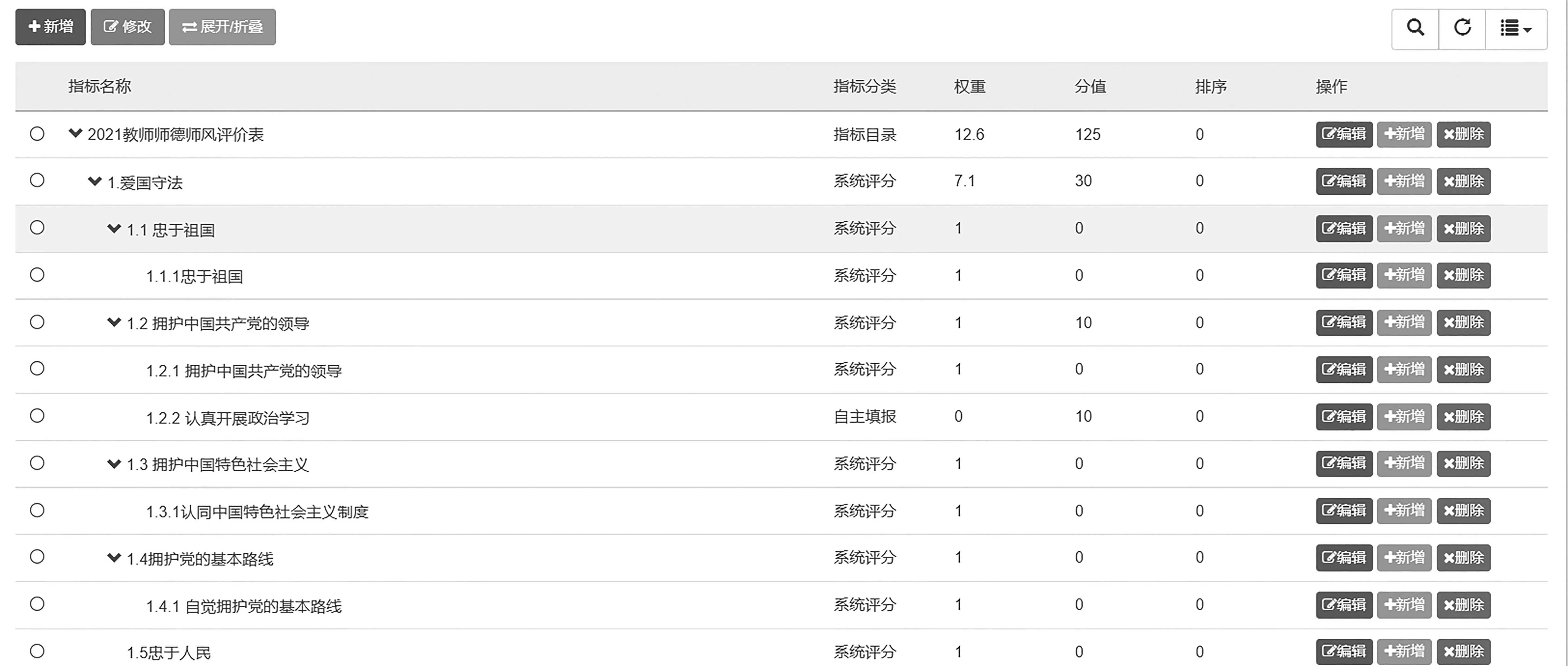
Task: Edit the 1.2 拥护中国共产党的领导 row
Action: coord(1344,323)
